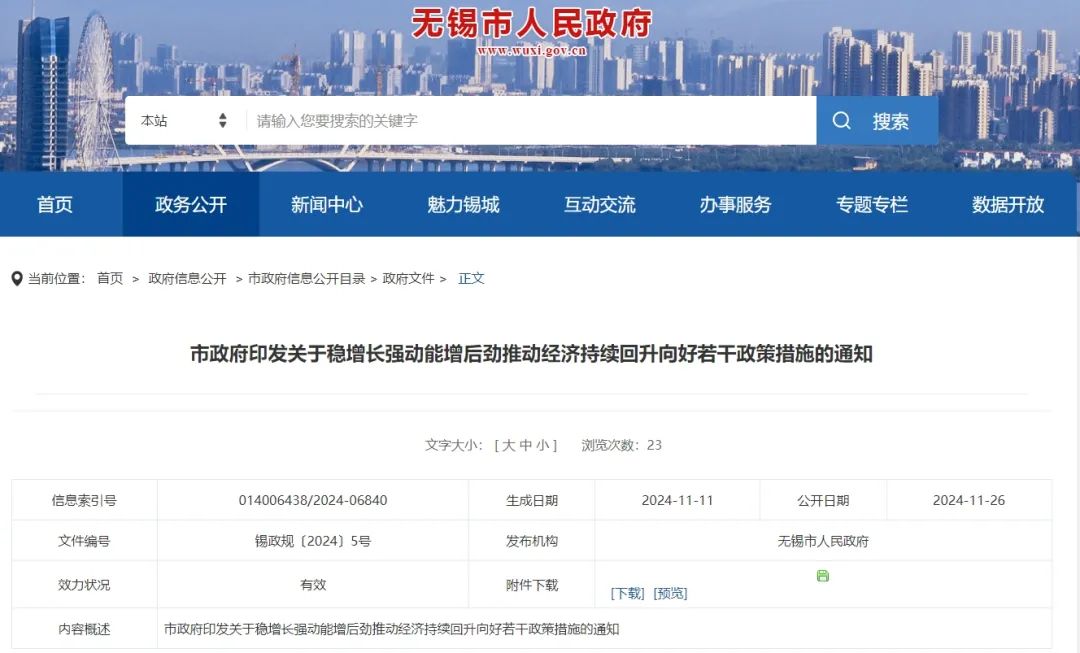Click the magnifier icon in search button
This screenshot has width=1080, height=653.
[842, 121]
